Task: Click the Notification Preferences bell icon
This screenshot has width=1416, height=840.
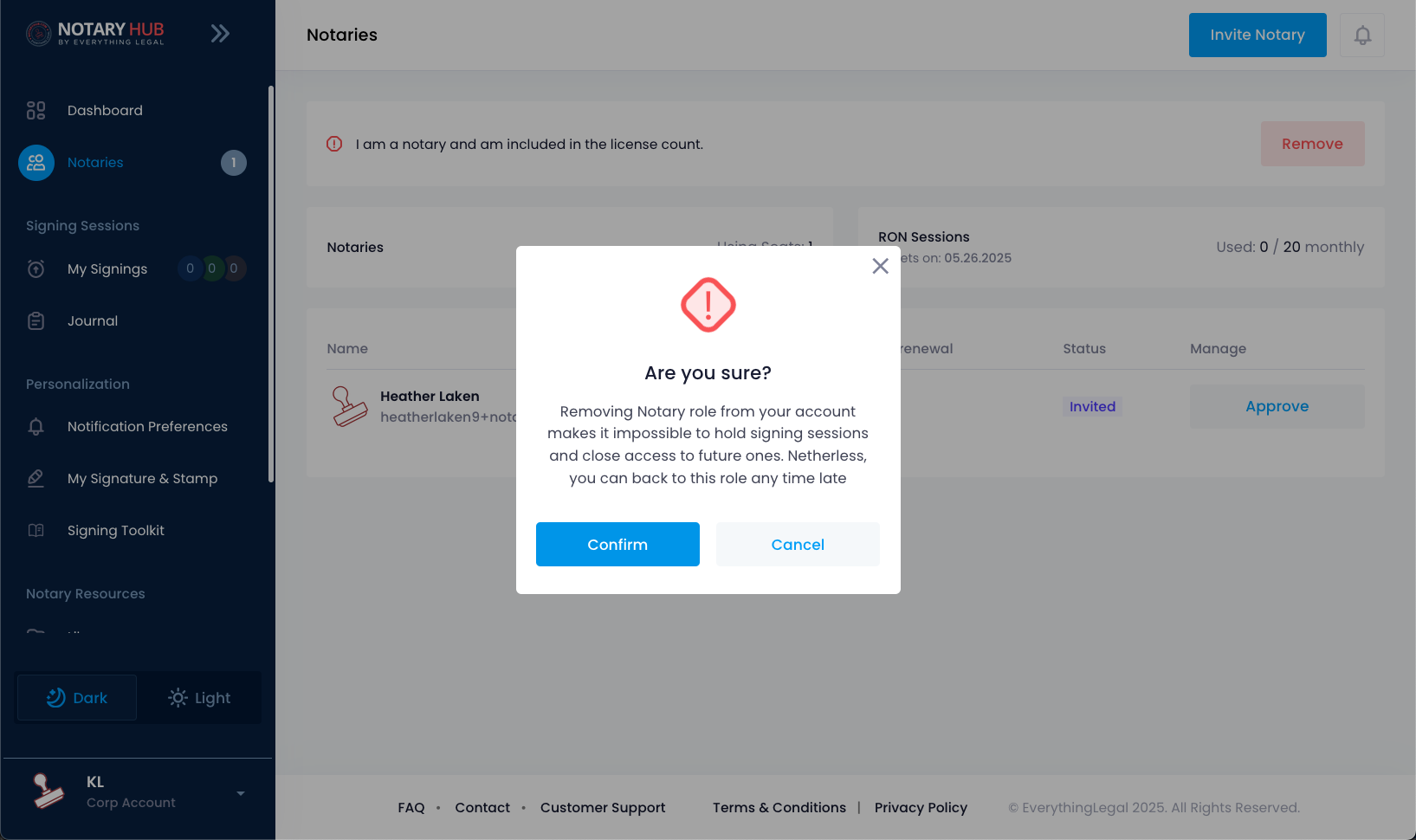Action: click(x=36, y=427)
